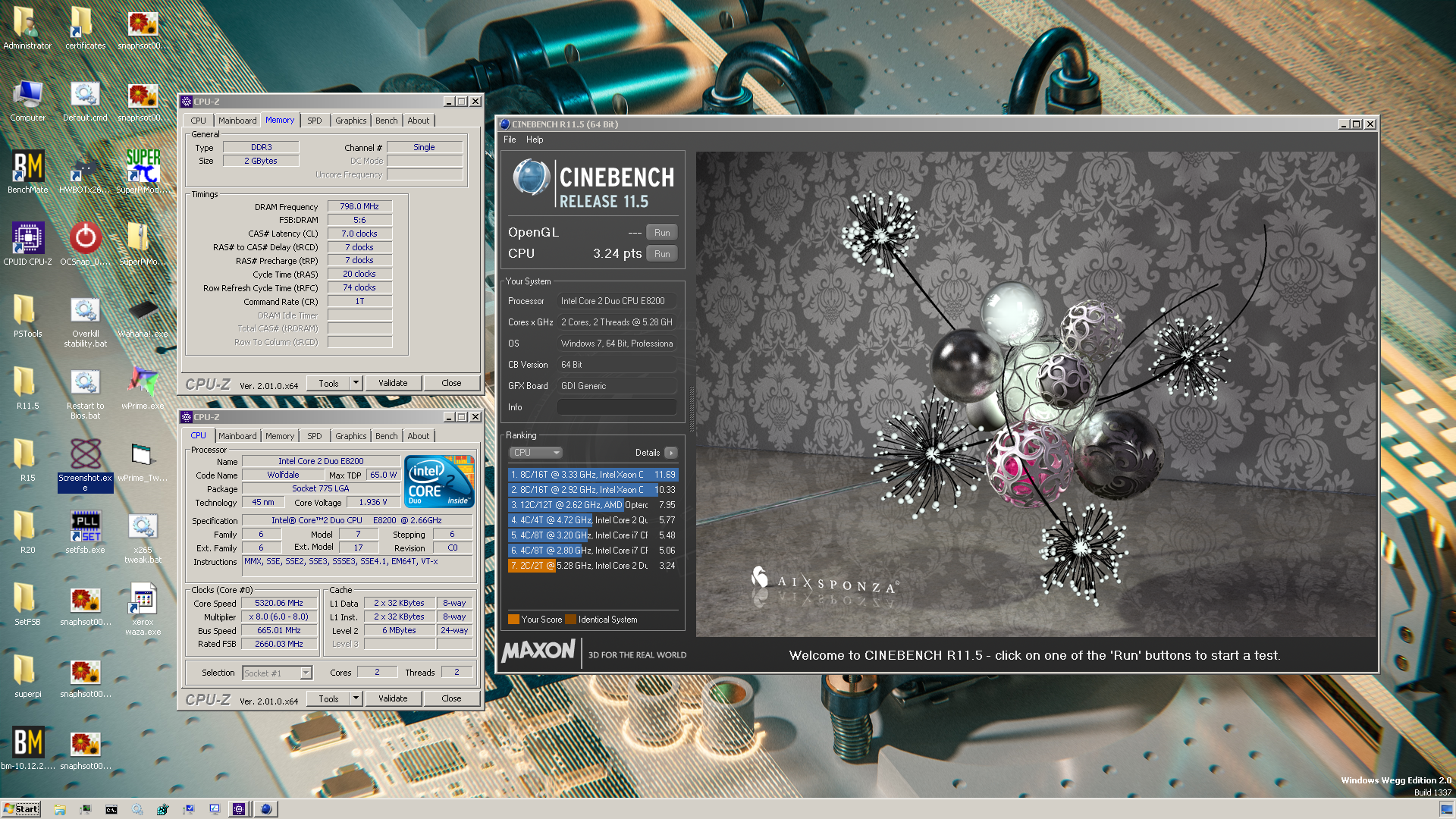Open the Start menu
The image size is (1456, 819).
click(x=20, y=809)
